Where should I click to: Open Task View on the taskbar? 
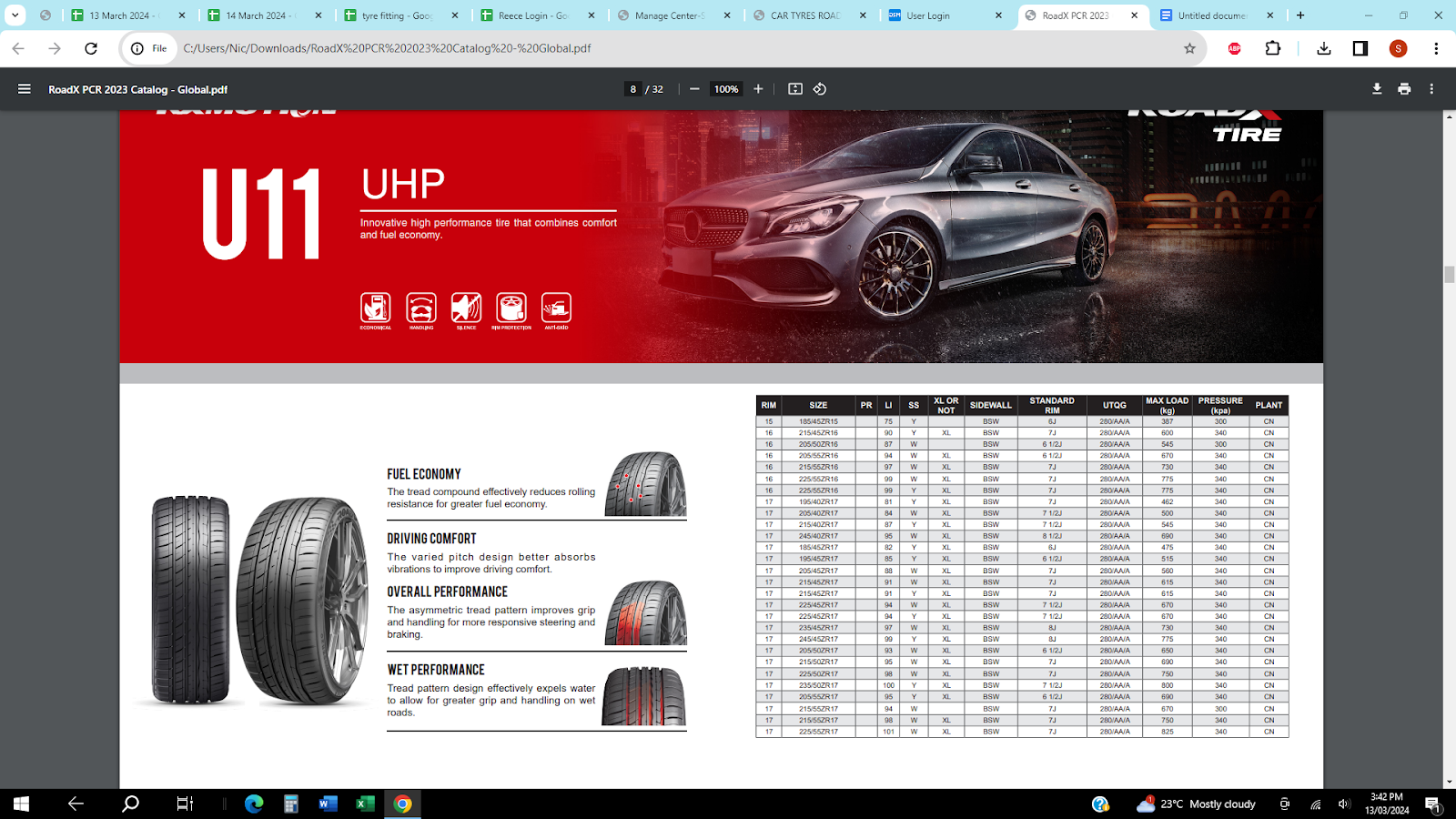[185, 804]
